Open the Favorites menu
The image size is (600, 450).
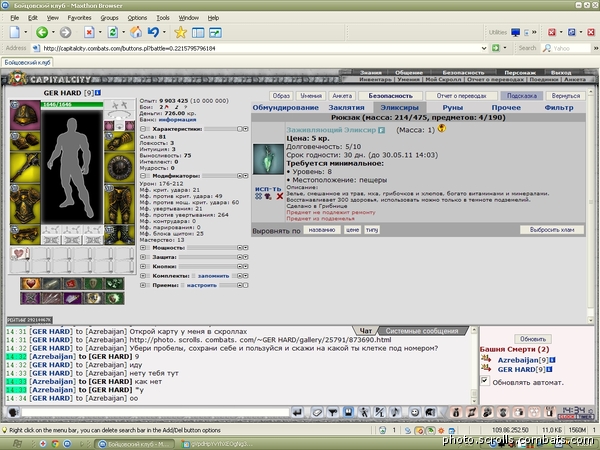click(79, 18)
